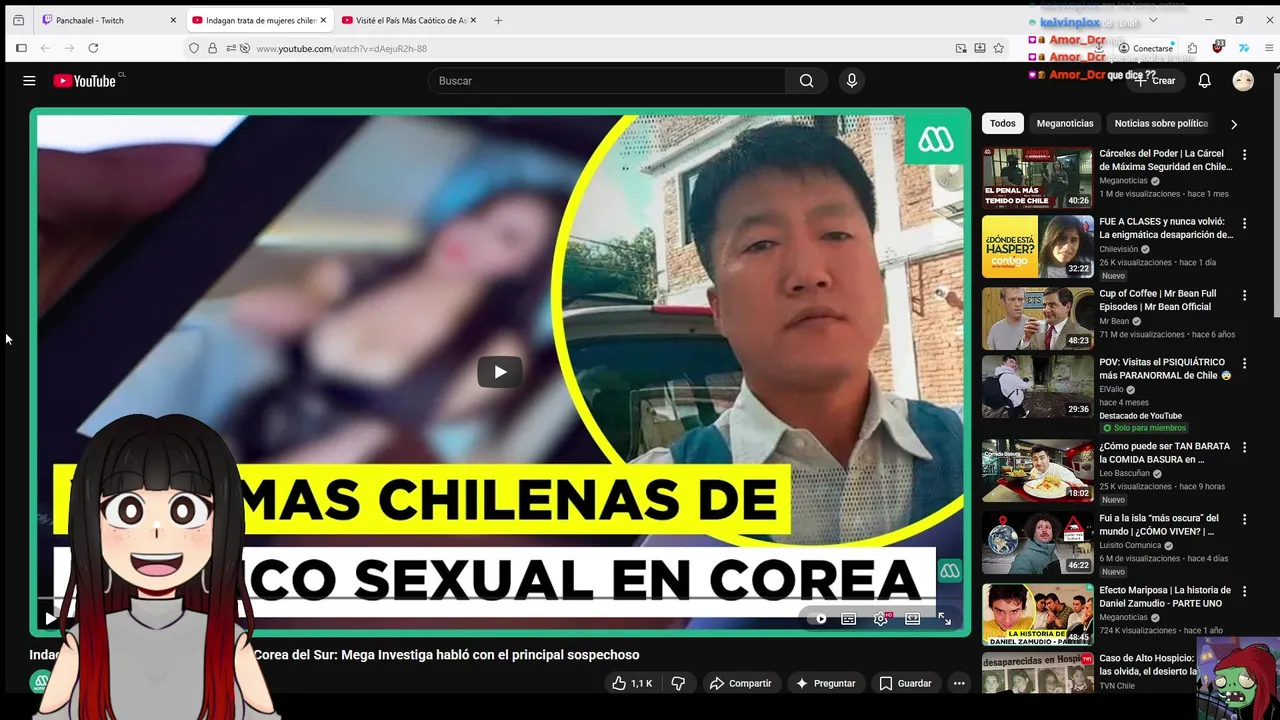Open options for isla más oscura video
This screenshot has width=1280, height=720.
coord(1244,519)
